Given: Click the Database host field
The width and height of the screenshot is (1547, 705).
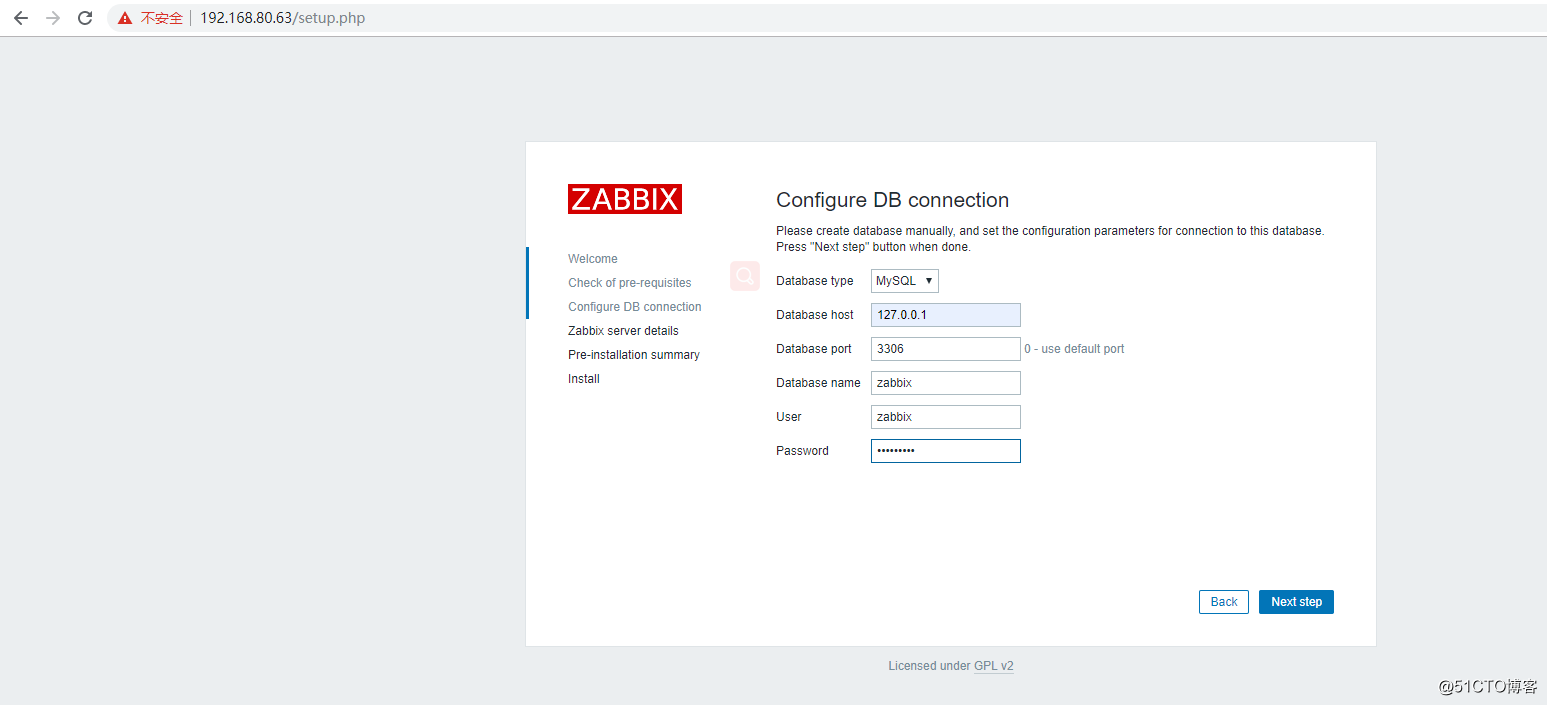Looking at the screenshot, I should pyautogui.click(x=946, y=315).
